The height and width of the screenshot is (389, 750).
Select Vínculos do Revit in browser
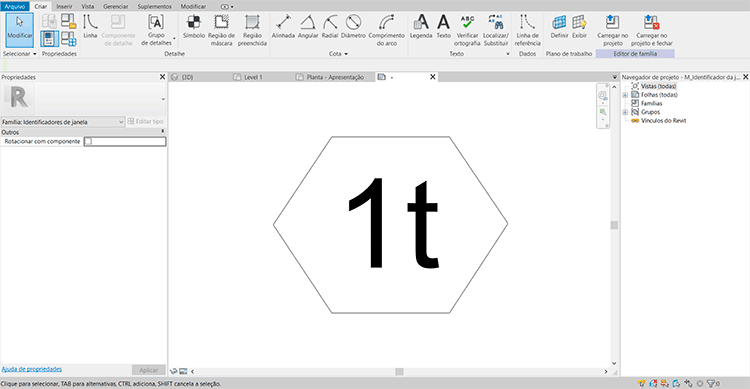(663, 121)
